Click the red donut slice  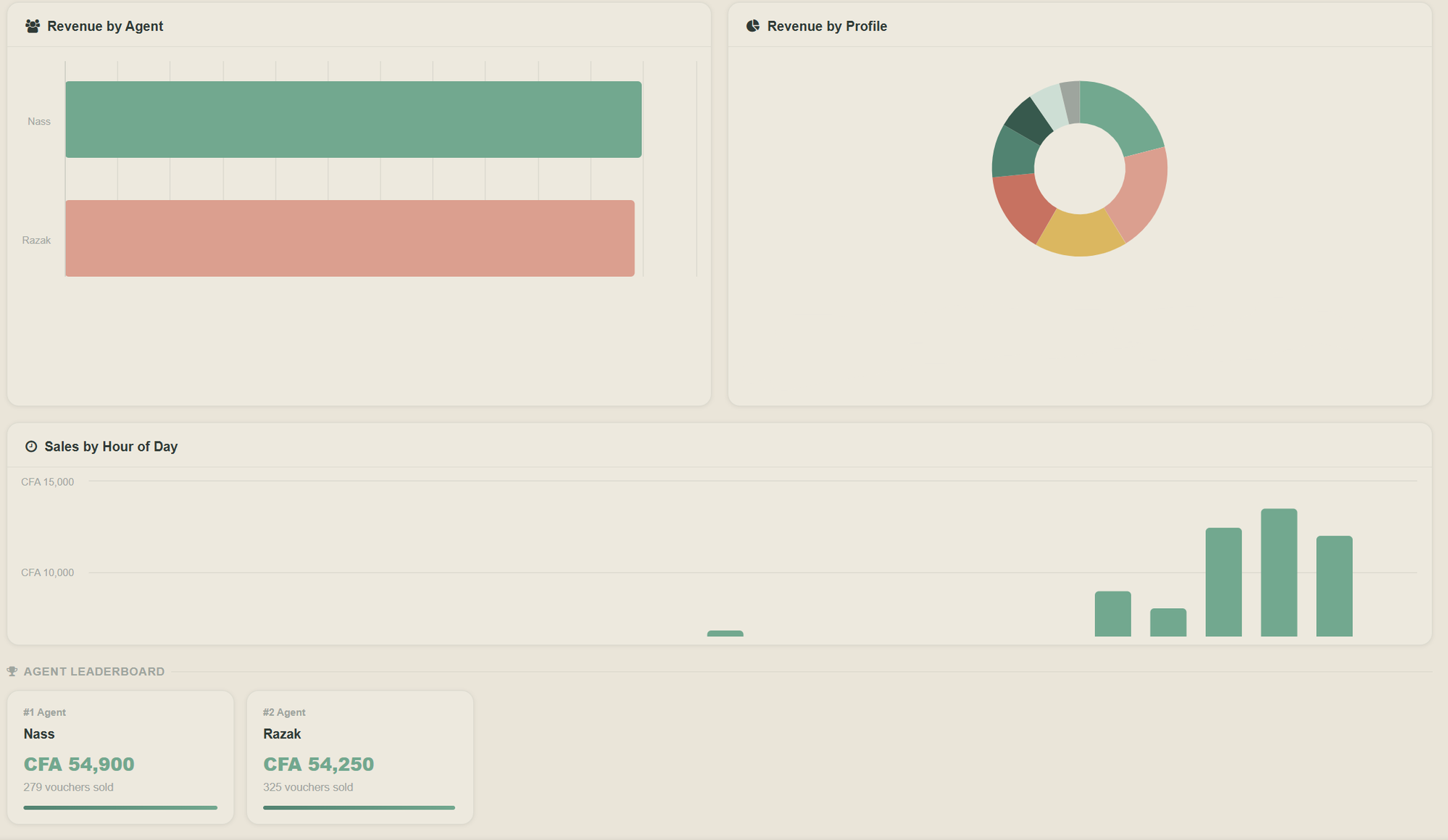pos(1020,207)
